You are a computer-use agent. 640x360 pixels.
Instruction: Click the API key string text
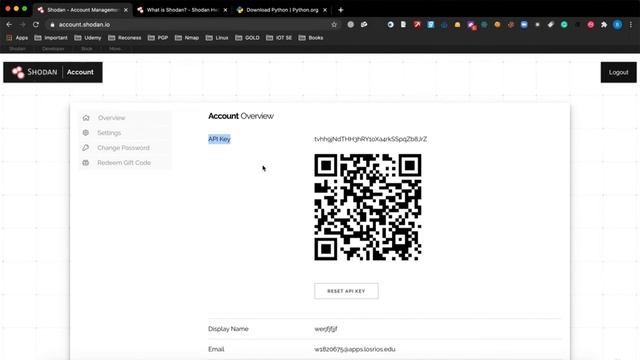point(371,139)
